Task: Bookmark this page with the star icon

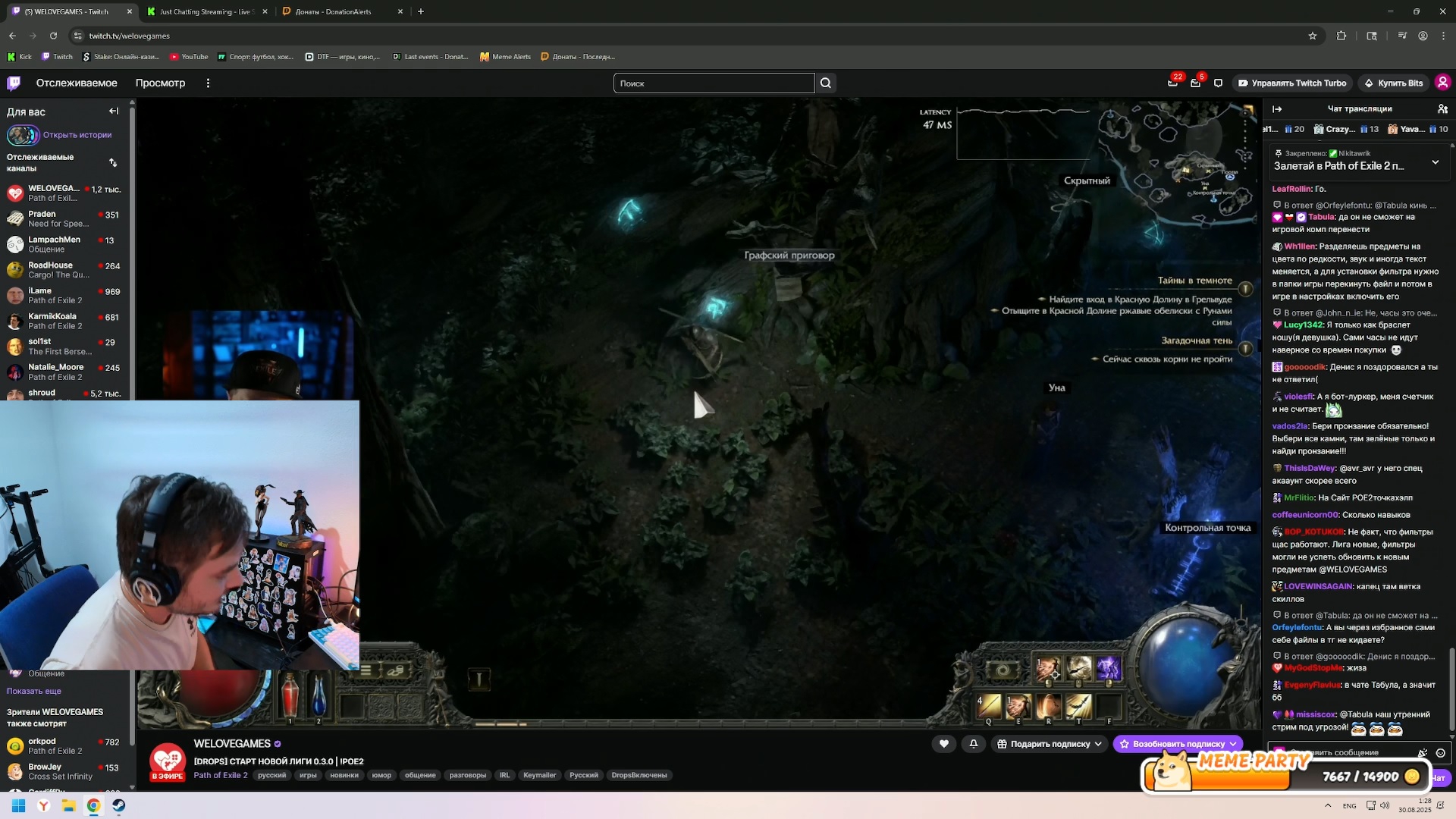Action: [x=1313, y=36]
